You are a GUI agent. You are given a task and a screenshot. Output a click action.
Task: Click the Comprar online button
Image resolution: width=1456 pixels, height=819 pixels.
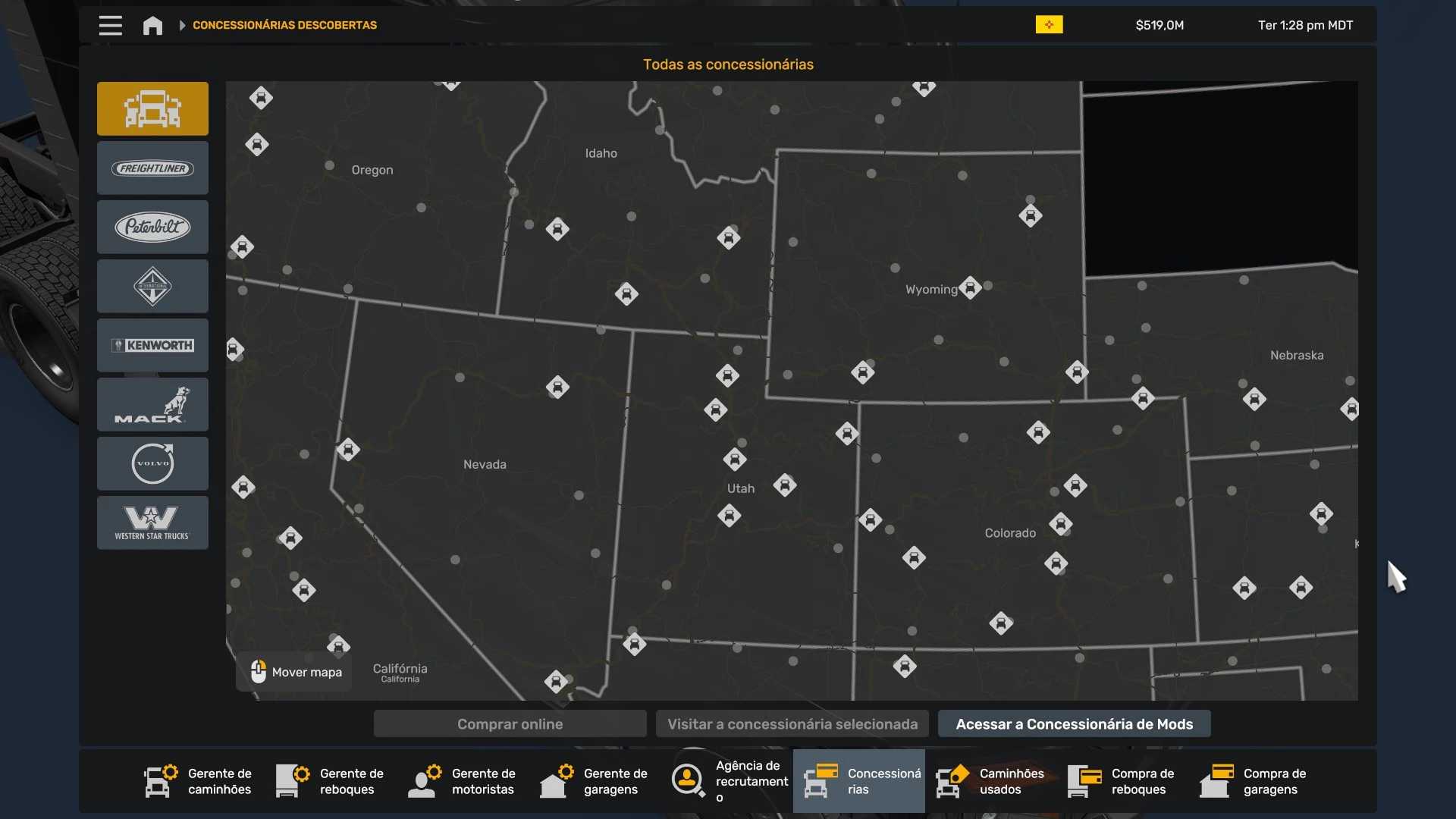click(x=510, y=723)
